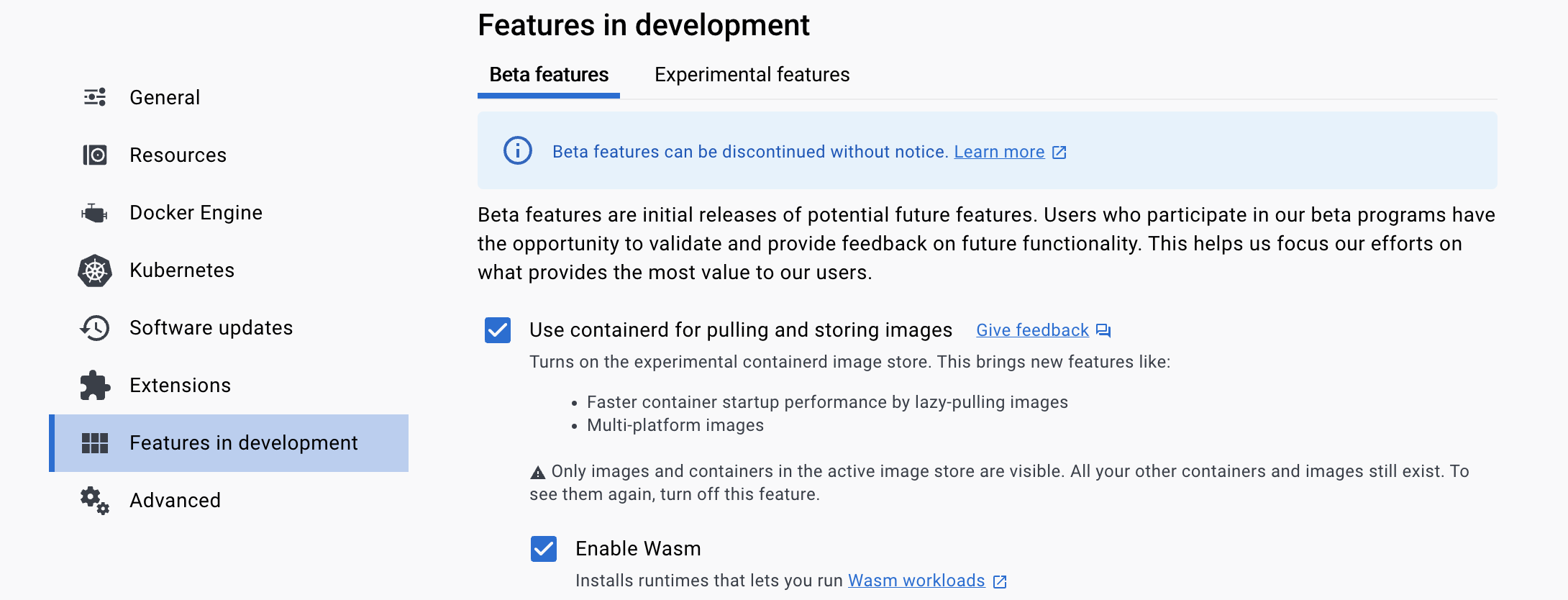The width and height of the screenshot is (1568, 600).
Task: Toggle the Enable Wasm checkbox
Action: pos(544,549)
